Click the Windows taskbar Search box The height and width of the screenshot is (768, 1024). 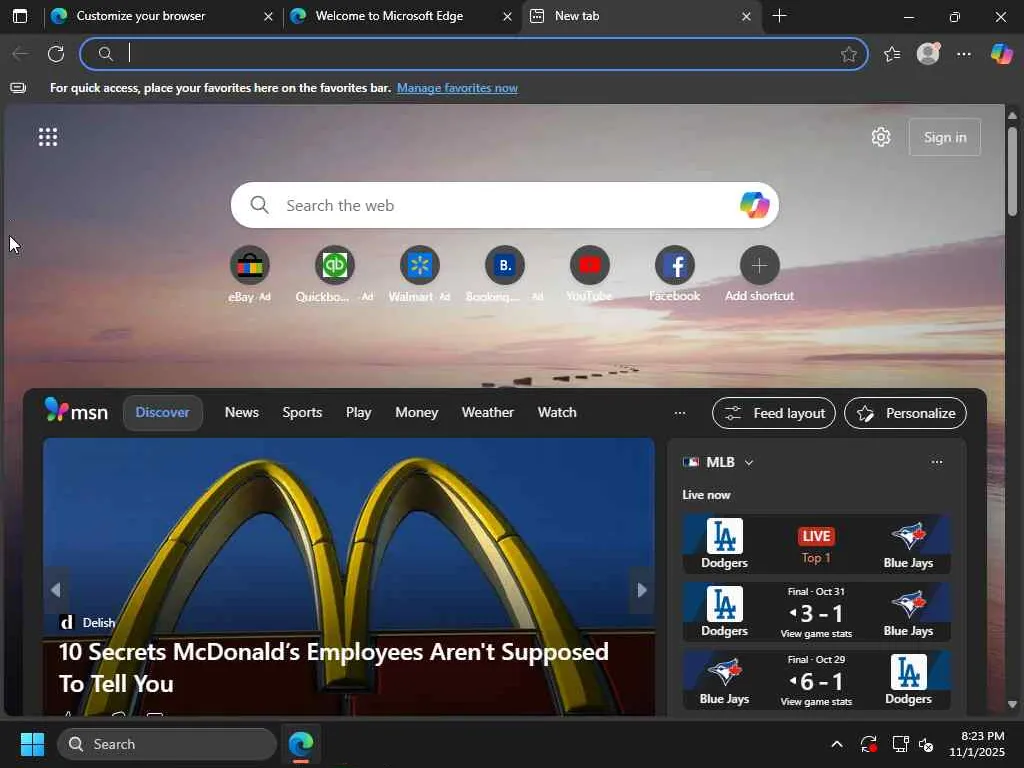click(167, 744)
